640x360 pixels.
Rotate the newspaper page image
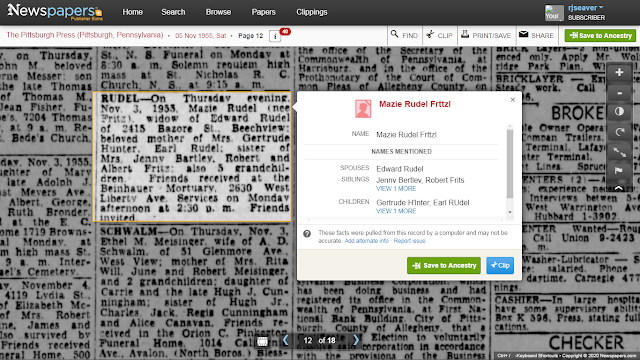[x=619, y=132]
